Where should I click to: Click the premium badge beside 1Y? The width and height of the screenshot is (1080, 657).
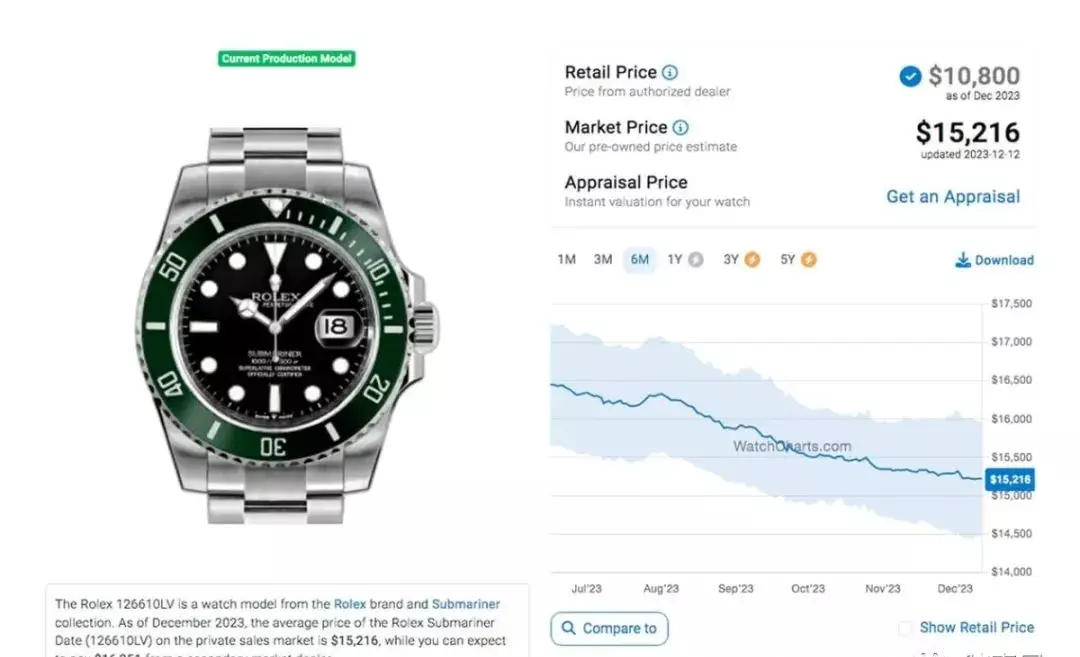click(x=696, y=260)
